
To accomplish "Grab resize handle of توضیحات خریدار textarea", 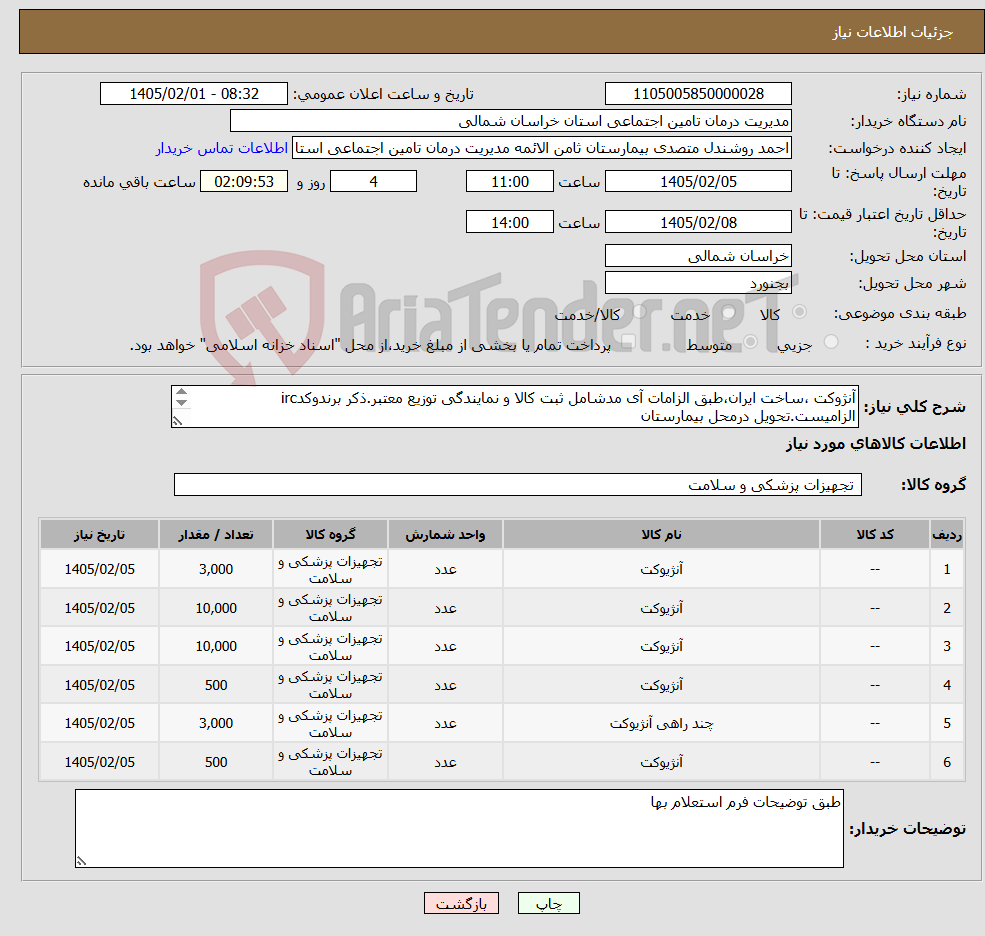I will click(81, 861).
